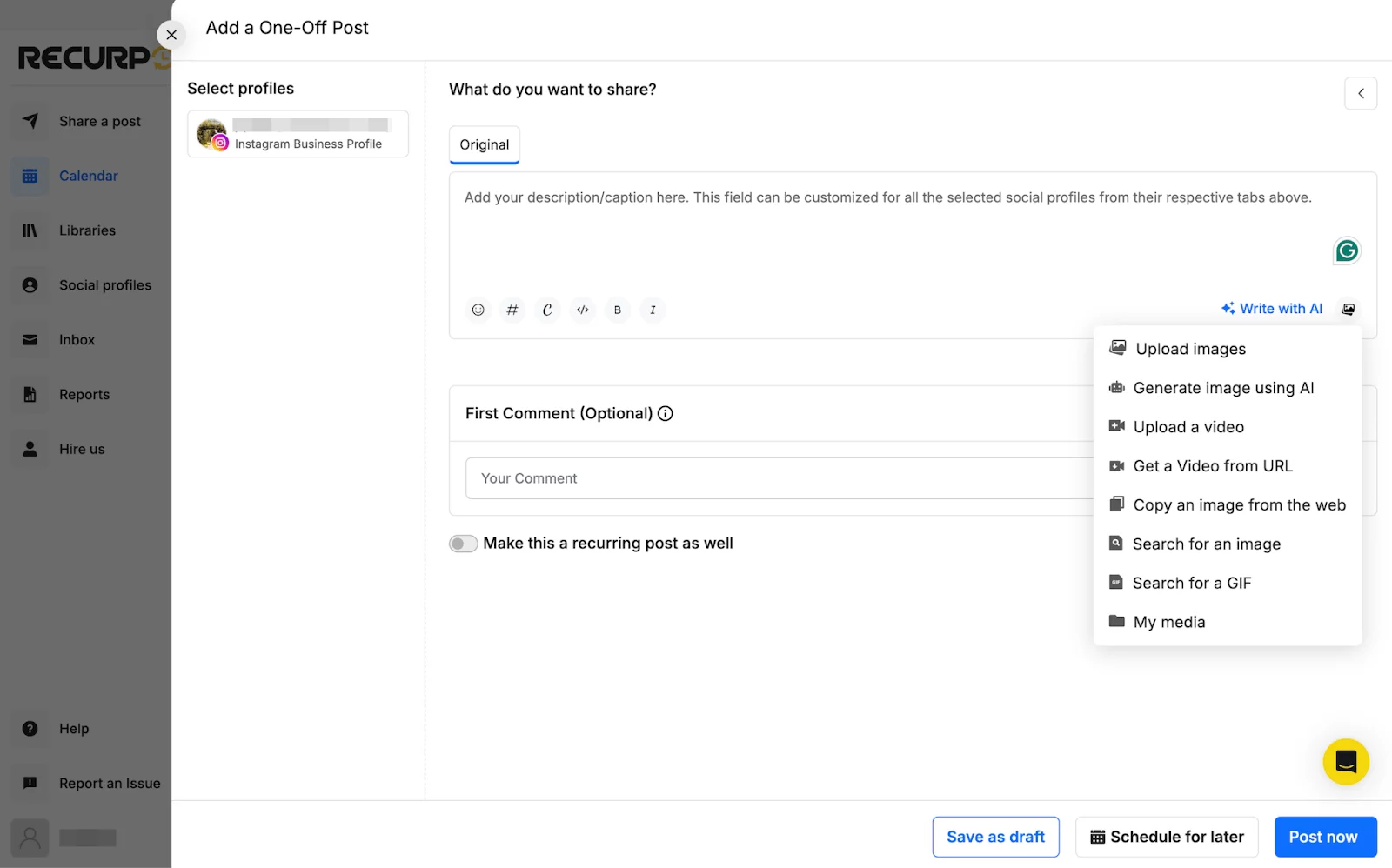Screen dimensions: 1392x868
Task: Apply italic formatting to the caption
Action: [652, 310]
